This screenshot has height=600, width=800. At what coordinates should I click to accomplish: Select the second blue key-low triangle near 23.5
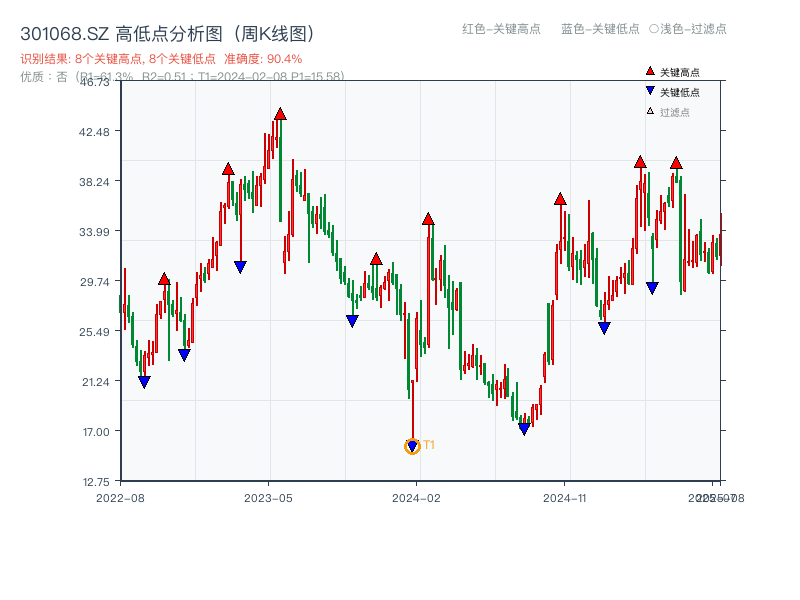pyautogui.click(x=184, y=355)
